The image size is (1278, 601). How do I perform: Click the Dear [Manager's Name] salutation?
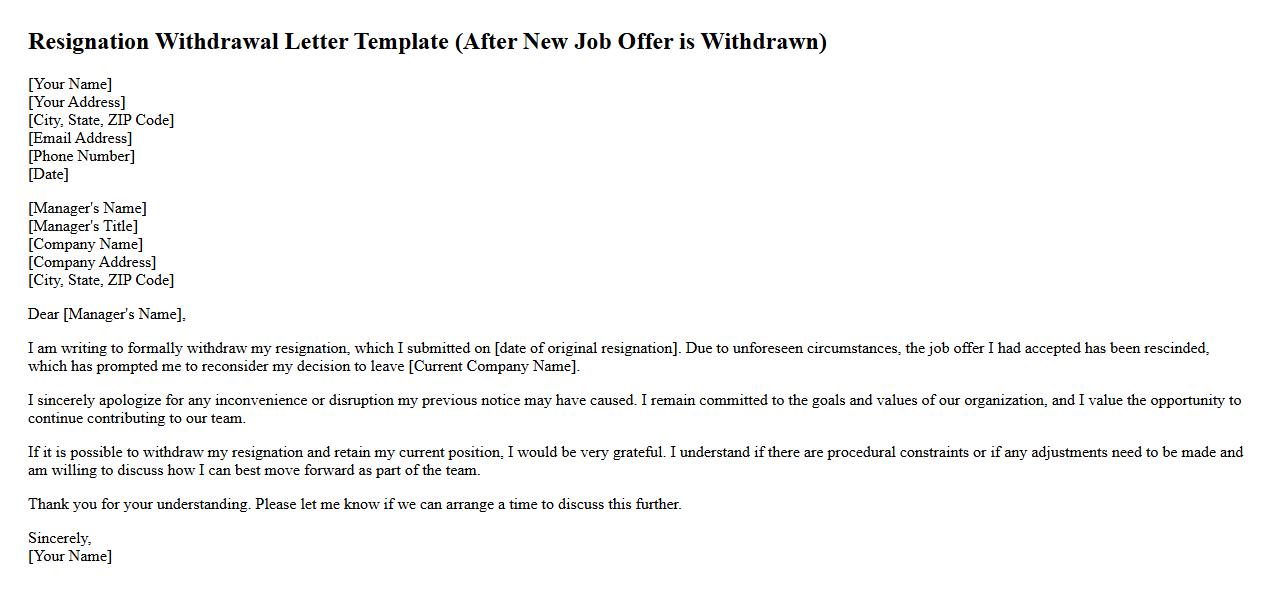107,314
